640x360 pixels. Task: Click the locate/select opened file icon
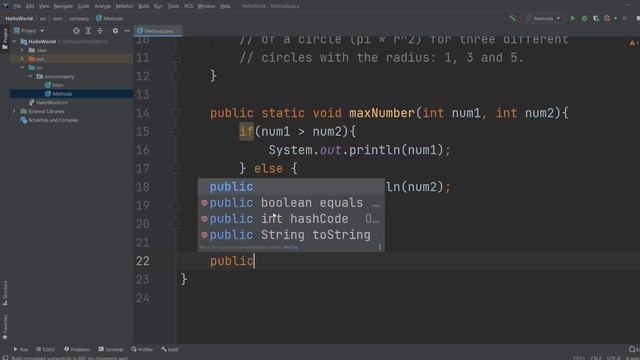[x=76, y=31]
